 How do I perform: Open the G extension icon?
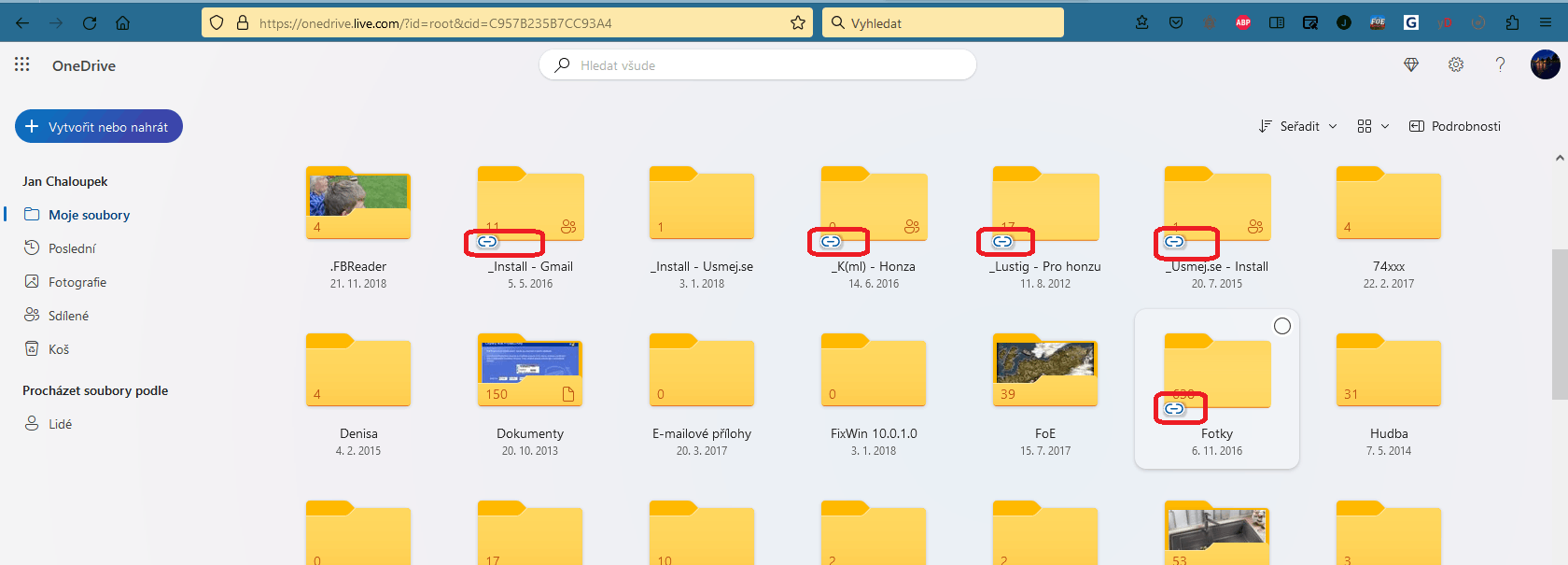point(1411,22)
